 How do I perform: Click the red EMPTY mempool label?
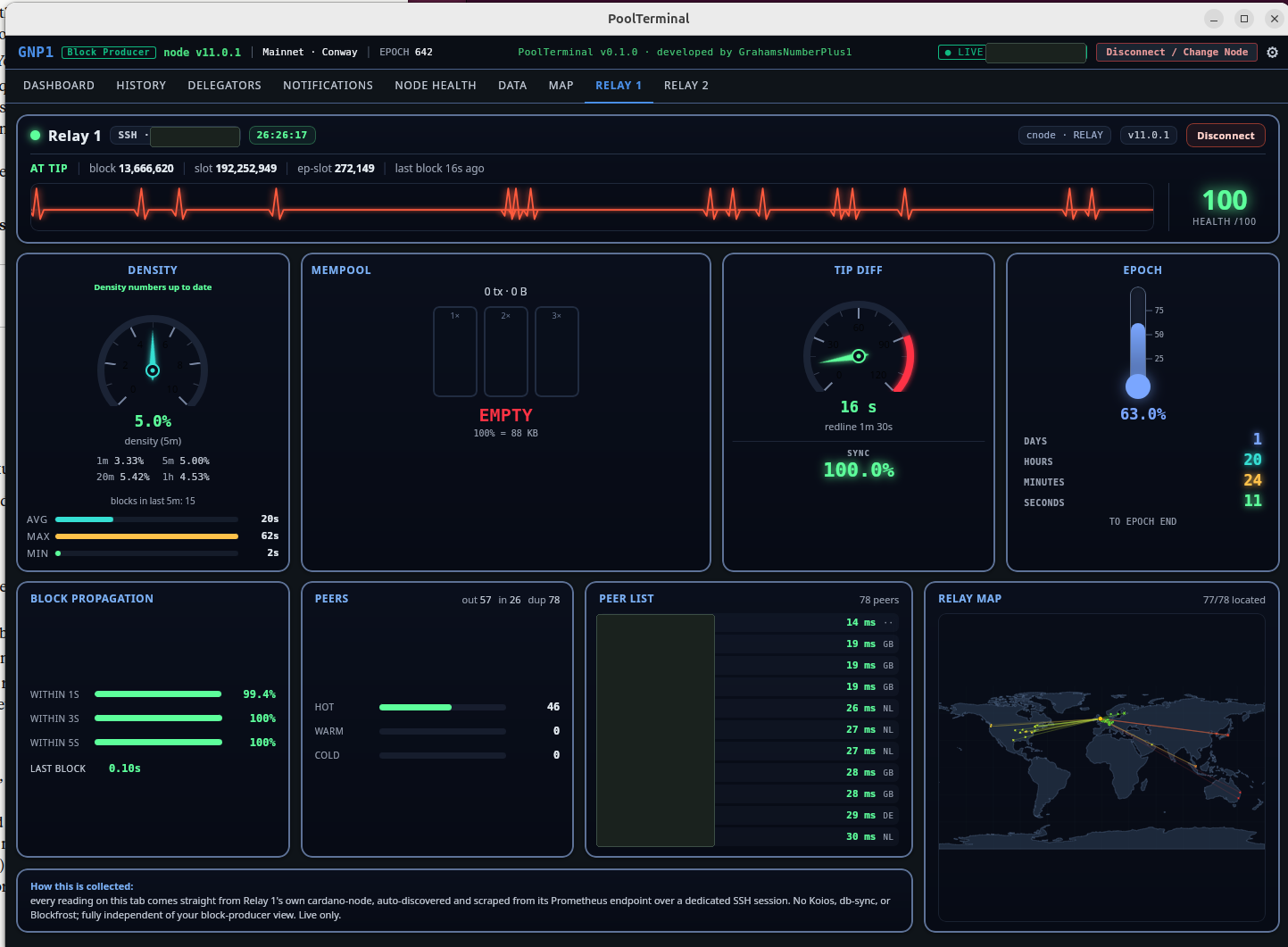506,415
